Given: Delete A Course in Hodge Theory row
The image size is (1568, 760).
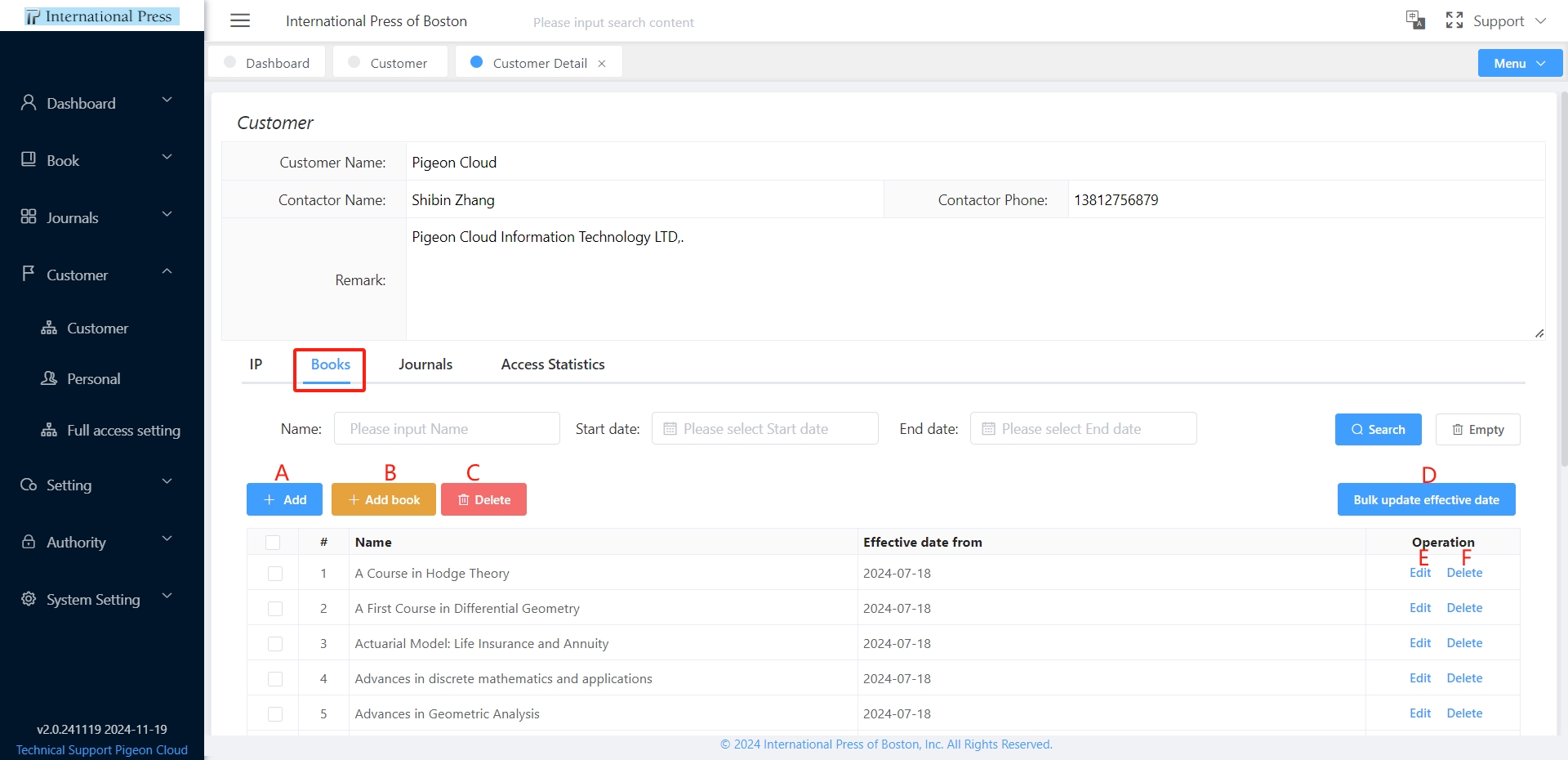Looking at the screenshot, I should [x=1464, y=573].
